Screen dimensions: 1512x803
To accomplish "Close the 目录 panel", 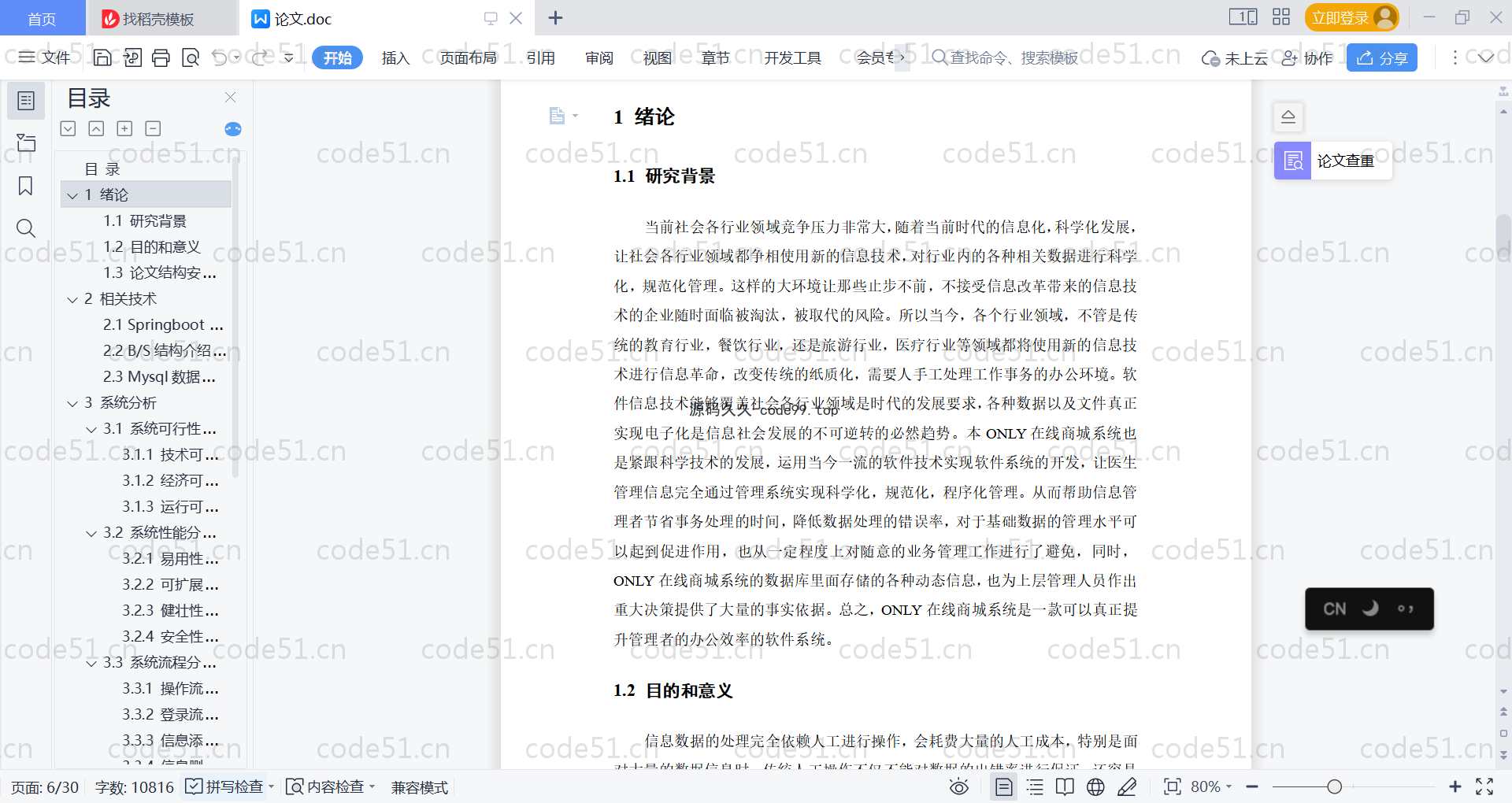I will (230, 97).
